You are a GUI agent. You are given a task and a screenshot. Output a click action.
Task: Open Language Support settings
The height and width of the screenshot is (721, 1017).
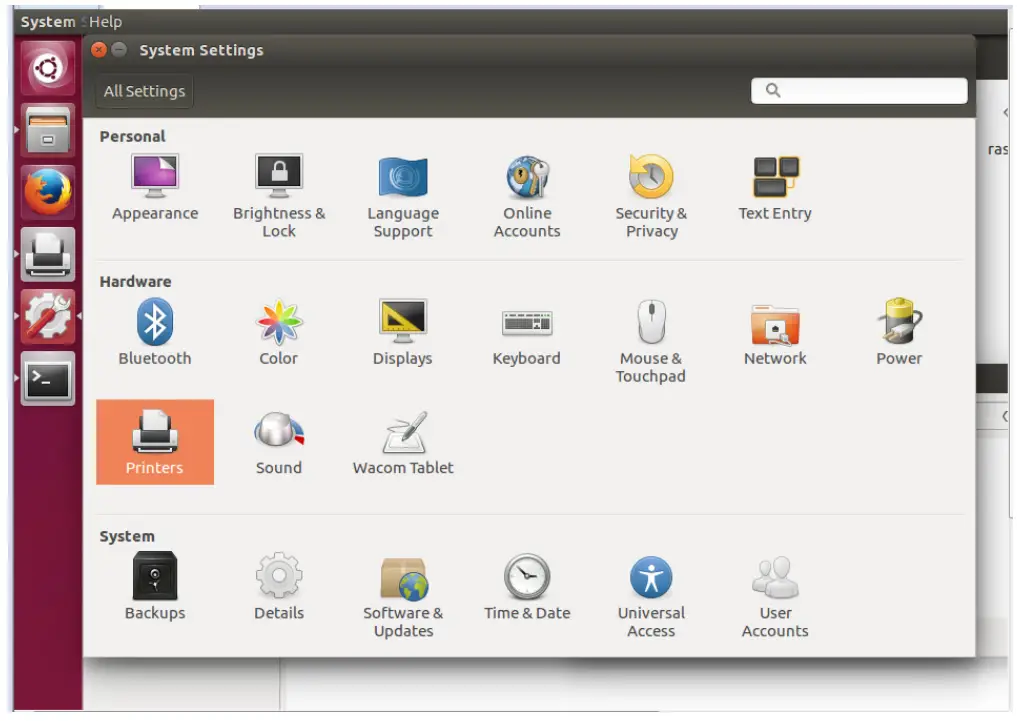(403, 196)
